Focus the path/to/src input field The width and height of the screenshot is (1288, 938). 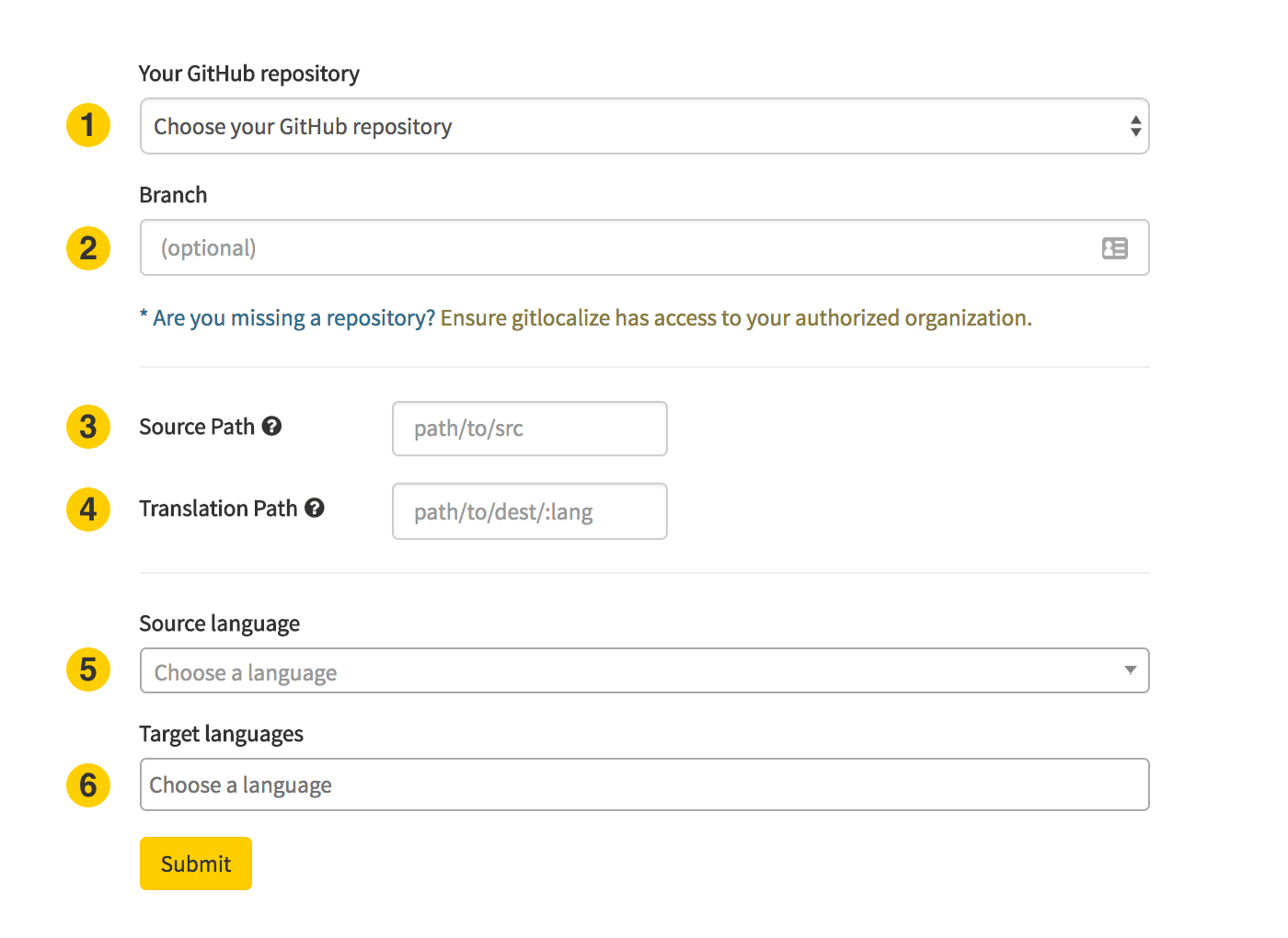(530, 429)
